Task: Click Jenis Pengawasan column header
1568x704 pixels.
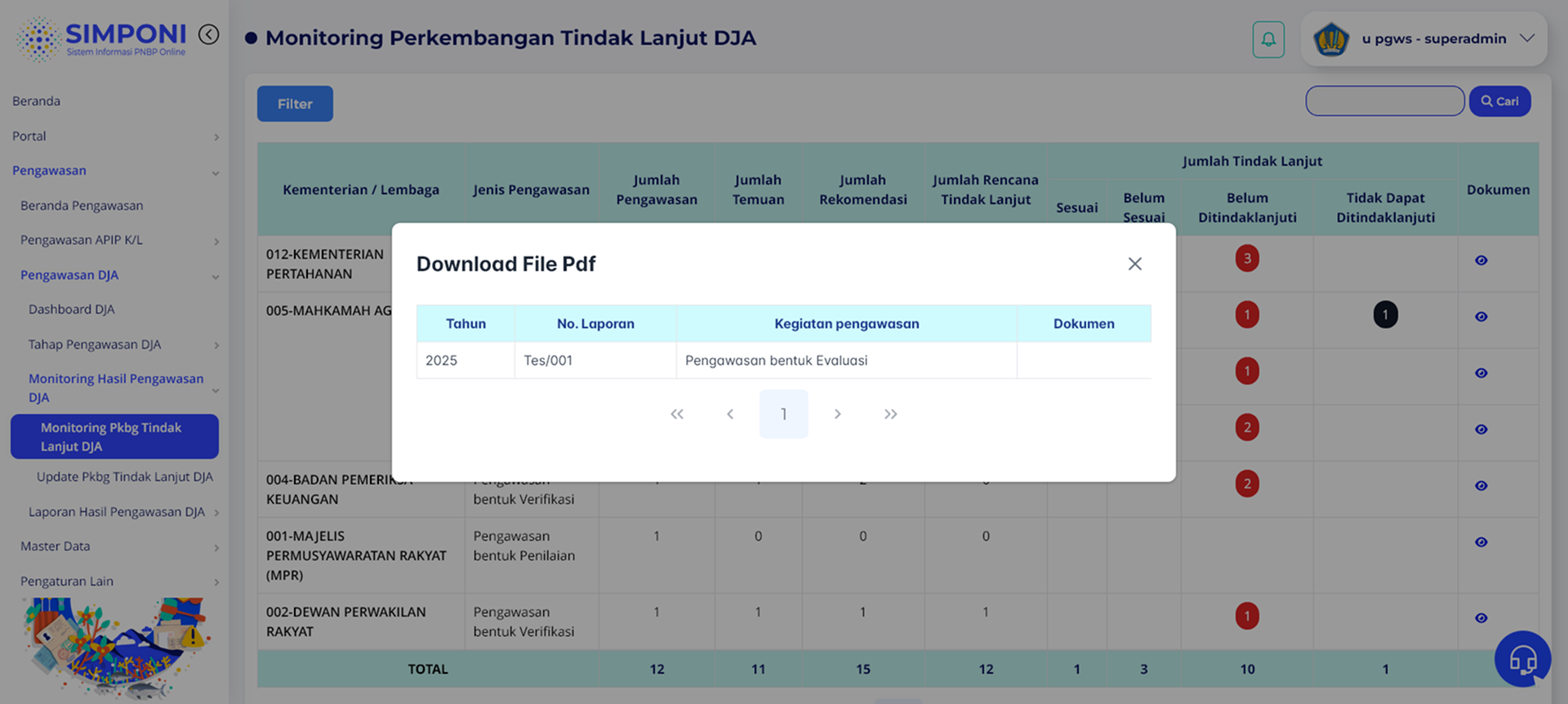Action: click(x=531, y=189)
